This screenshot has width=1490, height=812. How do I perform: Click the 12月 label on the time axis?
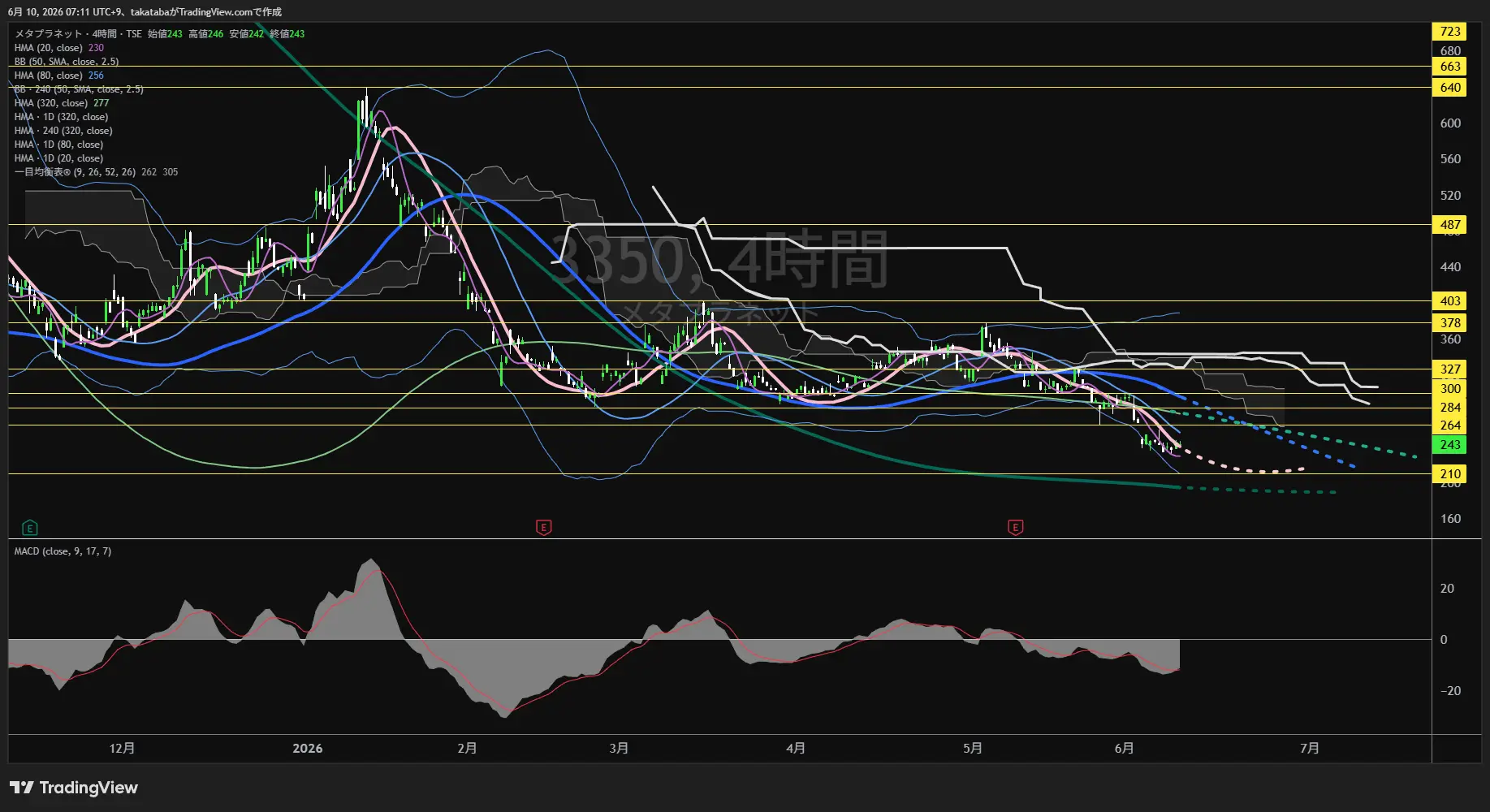click(122, 749)
